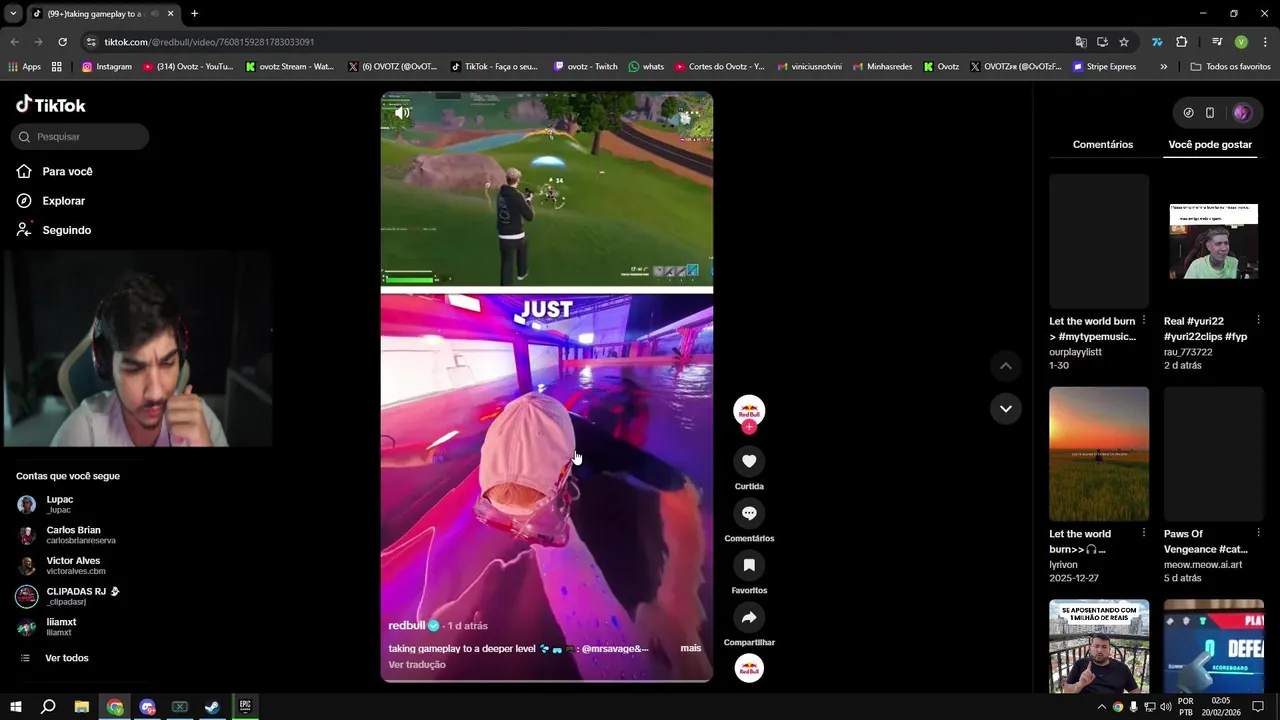Click the Pesquisar search field

80,137
